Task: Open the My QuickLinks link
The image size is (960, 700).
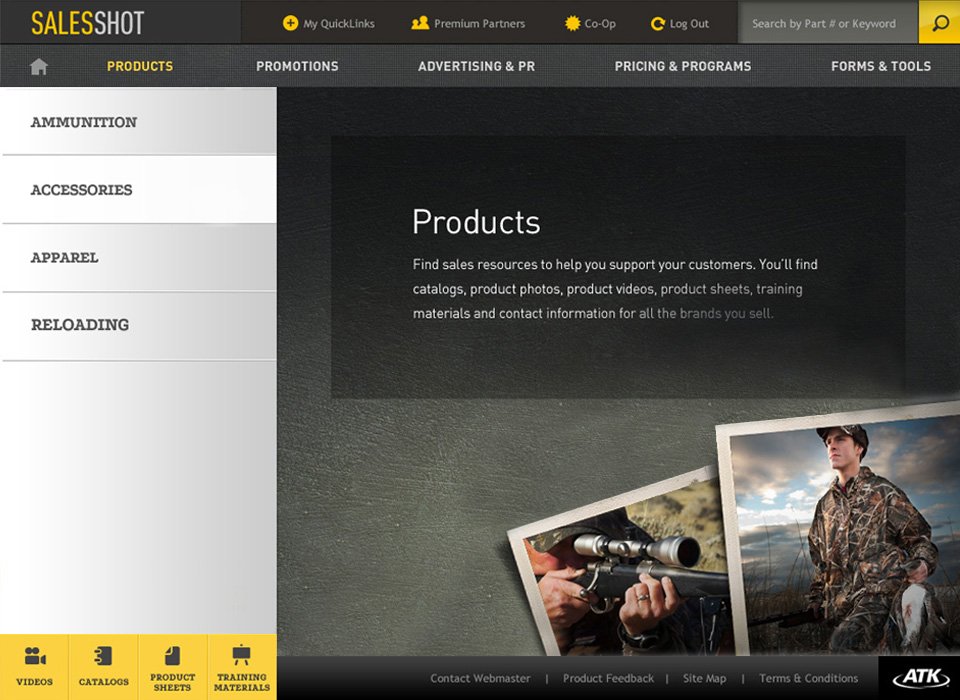Action: [339, 24]
